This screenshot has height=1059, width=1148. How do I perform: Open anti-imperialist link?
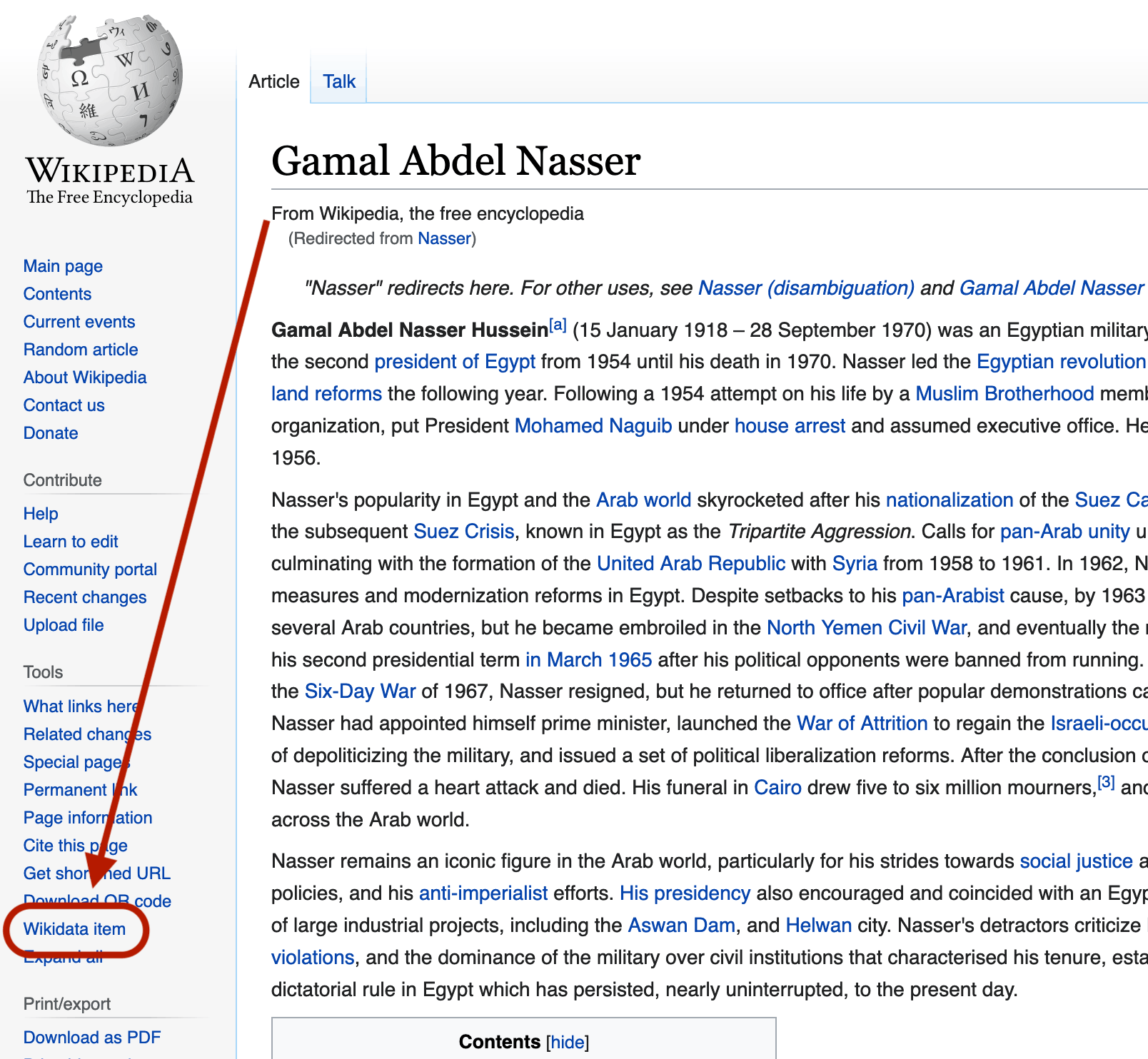pyautogui.click(x=483, y=893)
